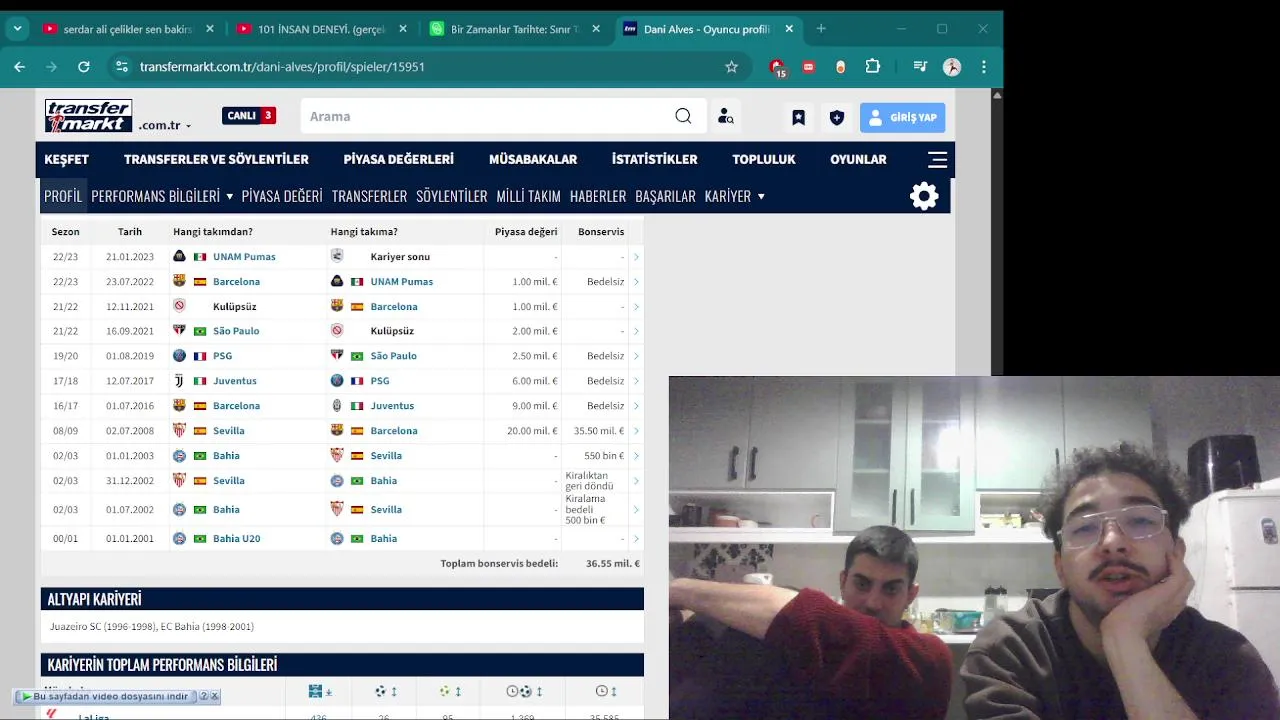Switch to the 'serdar ali çelikler' browser tab

(x=127, y=29)
